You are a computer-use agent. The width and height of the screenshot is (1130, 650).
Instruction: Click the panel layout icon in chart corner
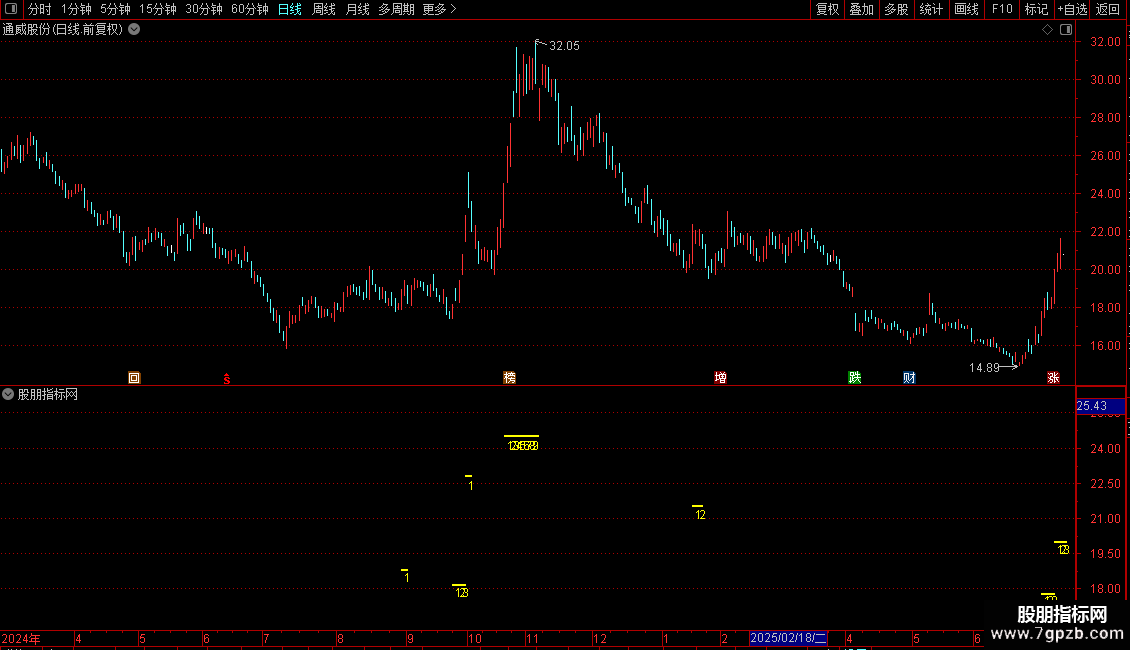point(1066,30)
